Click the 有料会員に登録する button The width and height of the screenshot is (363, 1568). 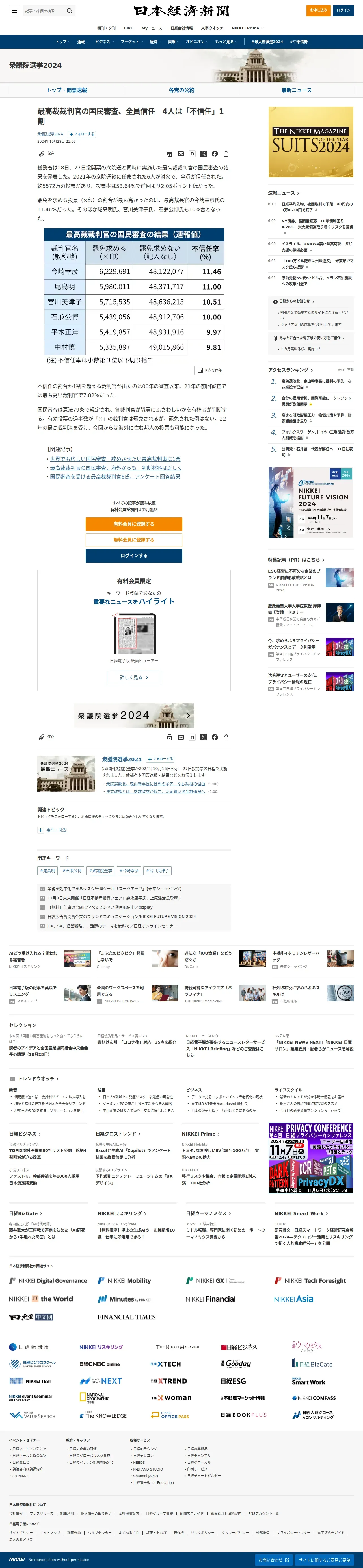[x=134, y=524]
